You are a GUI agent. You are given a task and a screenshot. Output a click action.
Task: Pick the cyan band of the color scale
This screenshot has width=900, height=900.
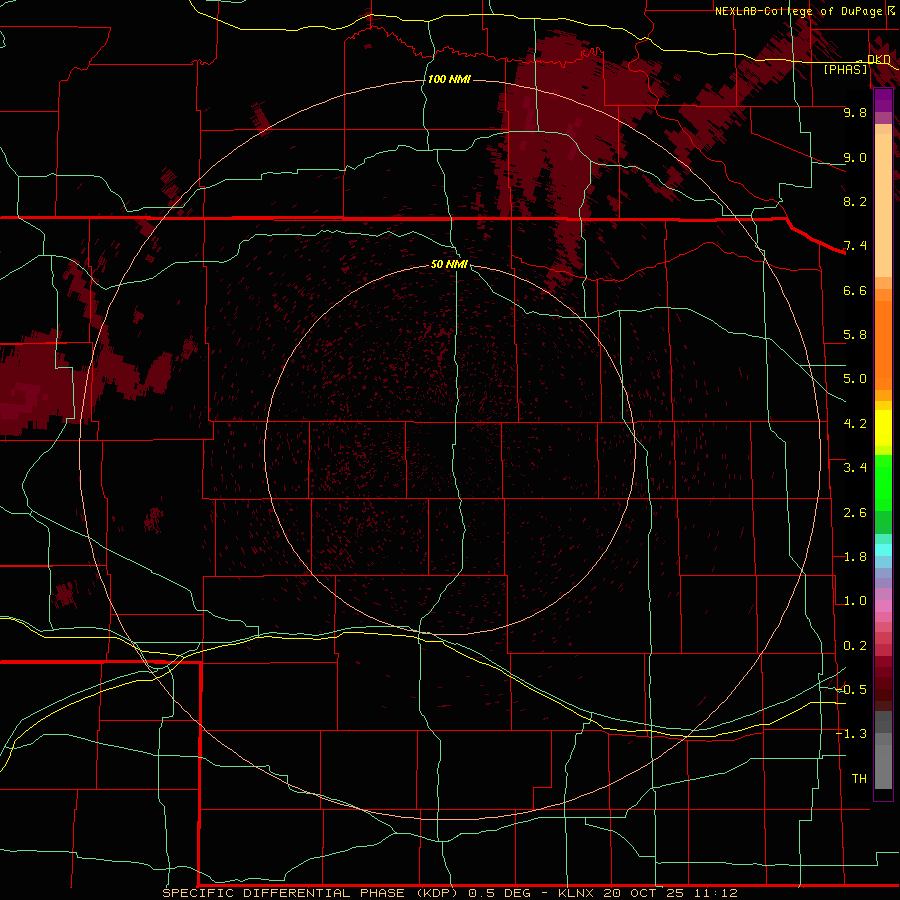pos(883,549)
